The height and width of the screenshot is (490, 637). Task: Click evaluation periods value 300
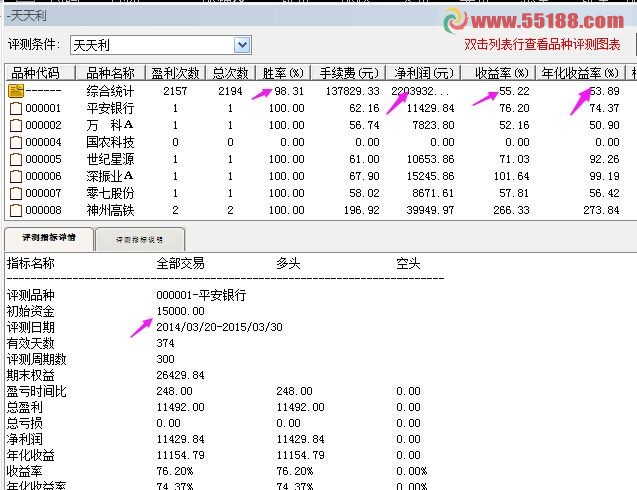point(165,359)
